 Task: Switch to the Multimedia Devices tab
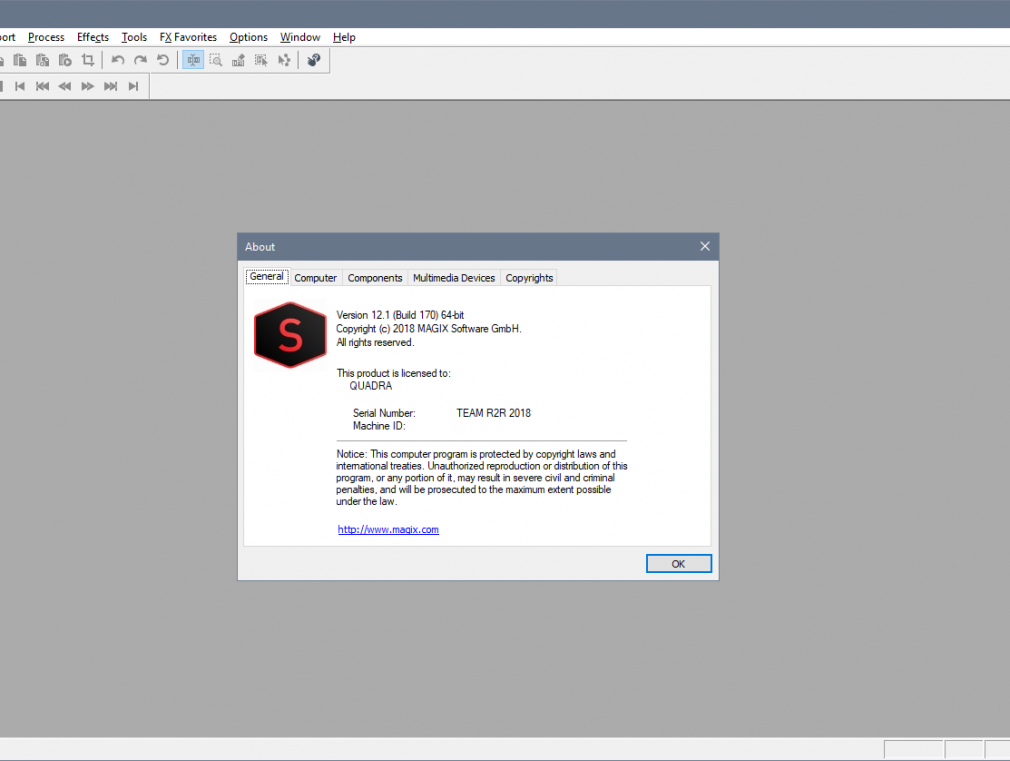(x=453, y=278)
